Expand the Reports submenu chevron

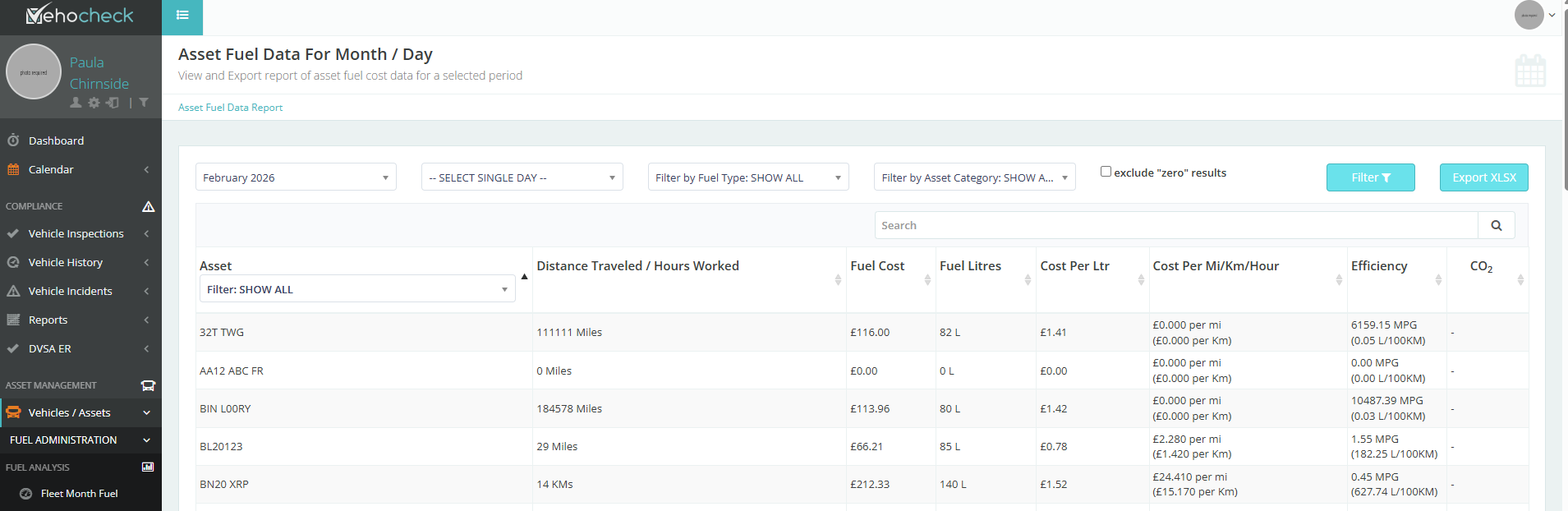click(x=146, y=320)
